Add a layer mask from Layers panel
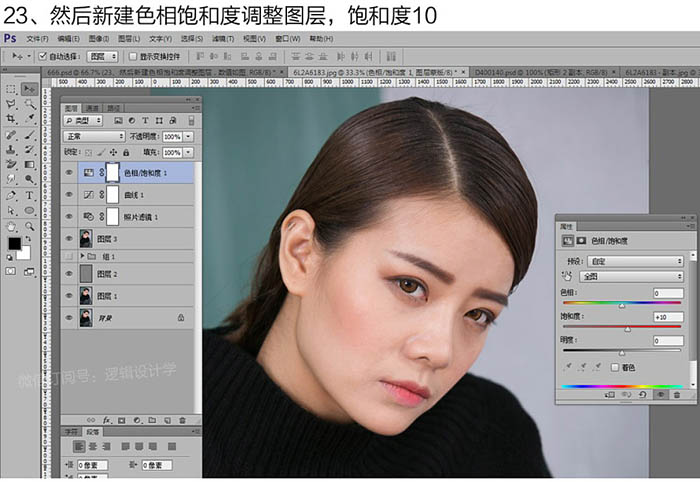This screenshot has width=700, height=482. pos(121,420)
